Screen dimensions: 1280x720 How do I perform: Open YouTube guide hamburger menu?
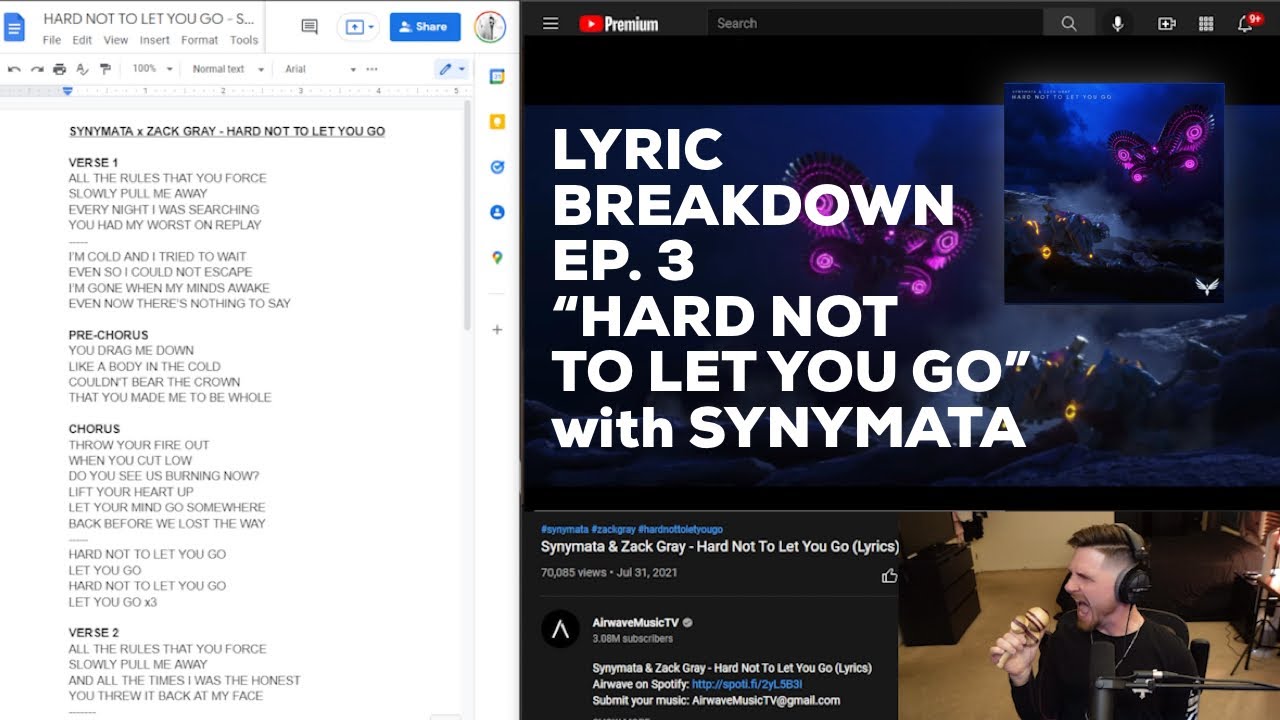(550, 23)
